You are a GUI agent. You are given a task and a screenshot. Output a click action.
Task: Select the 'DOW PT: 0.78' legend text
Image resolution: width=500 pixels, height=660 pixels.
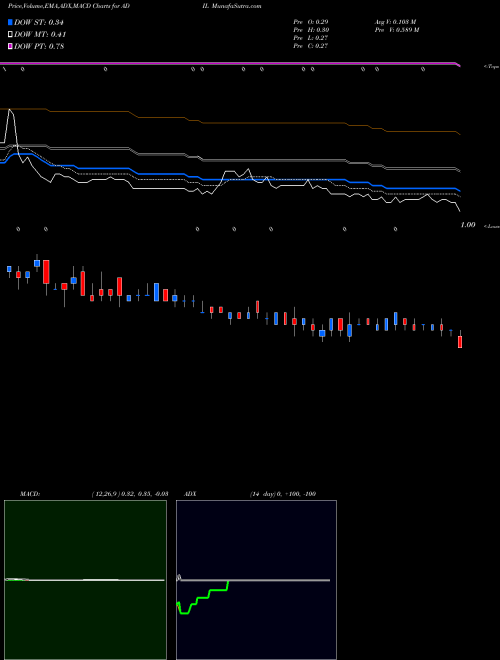[39, 46]
